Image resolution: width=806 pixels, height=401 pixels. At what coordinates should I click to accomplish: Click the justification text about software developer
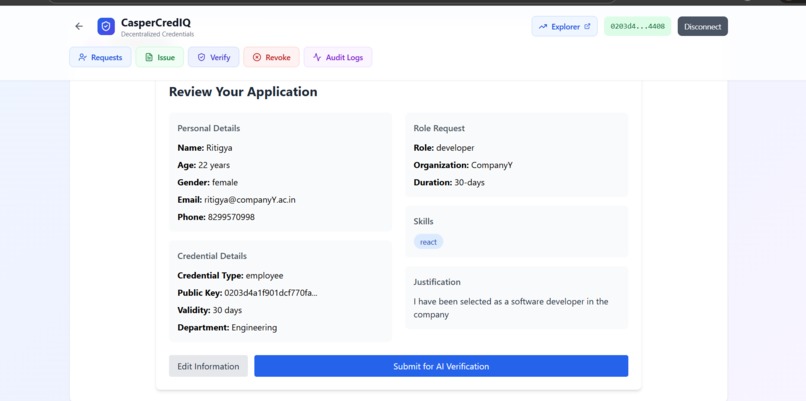pyautogui.click(x=511, y=308)
